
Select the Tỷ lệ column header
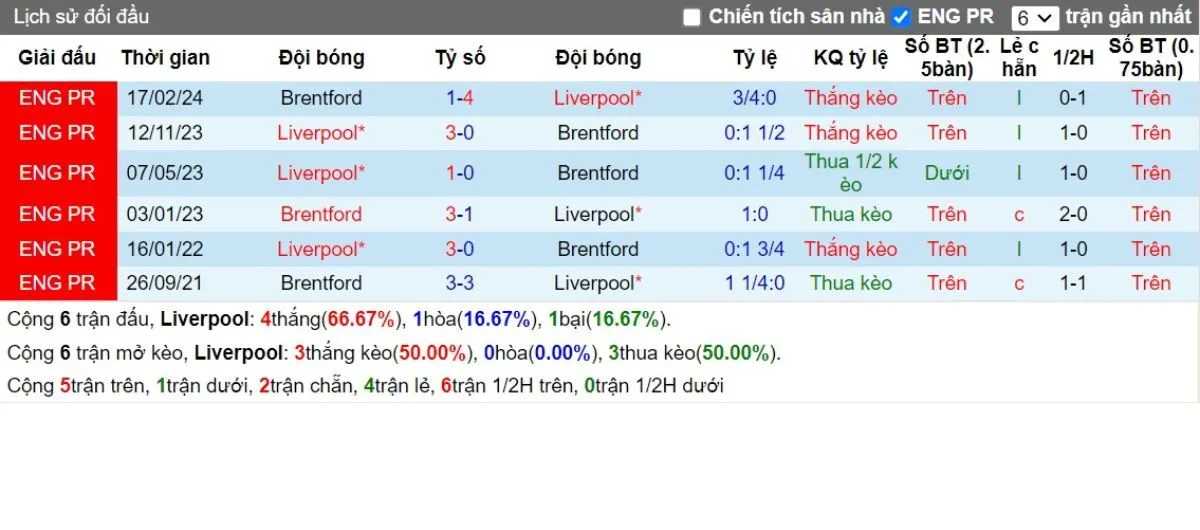[x=755, y=58]
